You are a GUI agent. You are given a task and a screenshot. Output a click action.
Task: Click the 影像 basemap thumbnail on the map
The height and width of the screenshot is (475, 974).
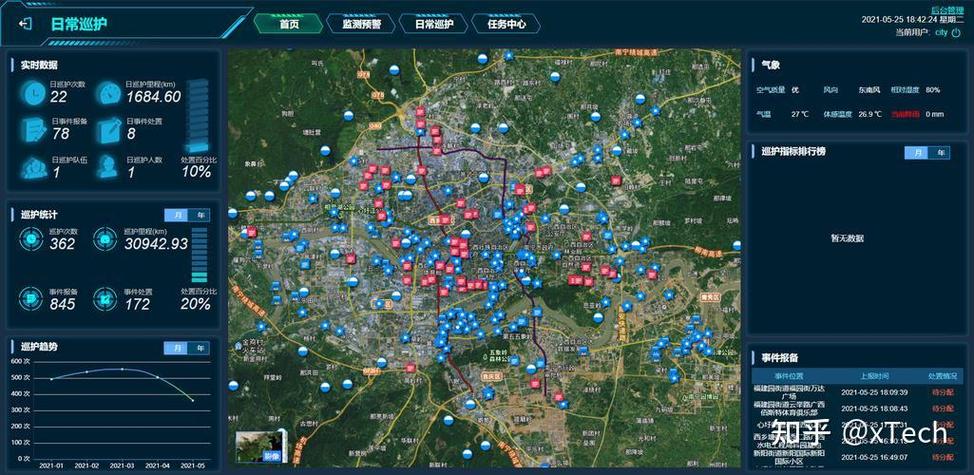(258, 446)
